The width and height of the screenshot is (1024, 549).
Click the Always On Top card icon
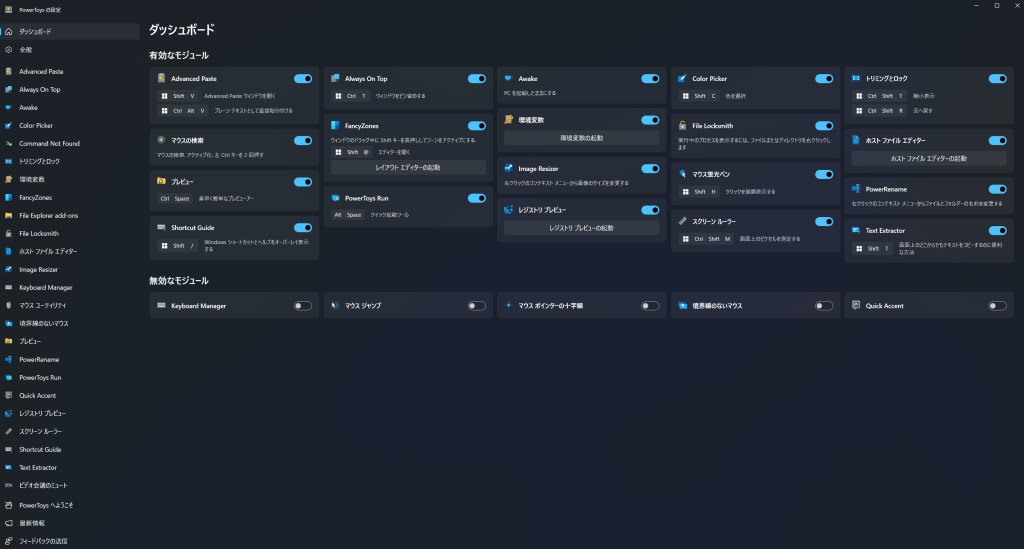point(335,78)
